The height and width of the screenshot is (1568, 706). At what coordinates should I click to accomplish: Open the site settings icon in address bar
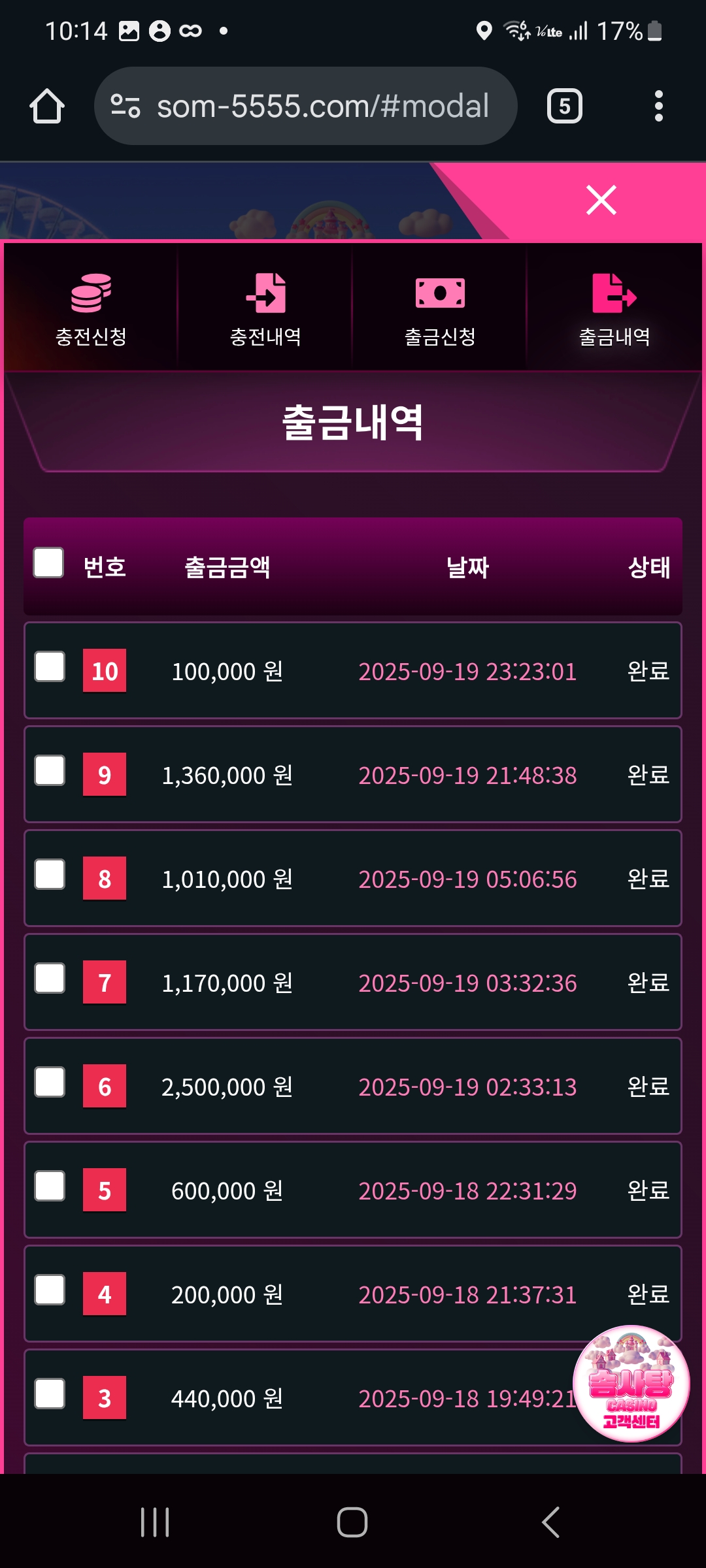point(126,106)
